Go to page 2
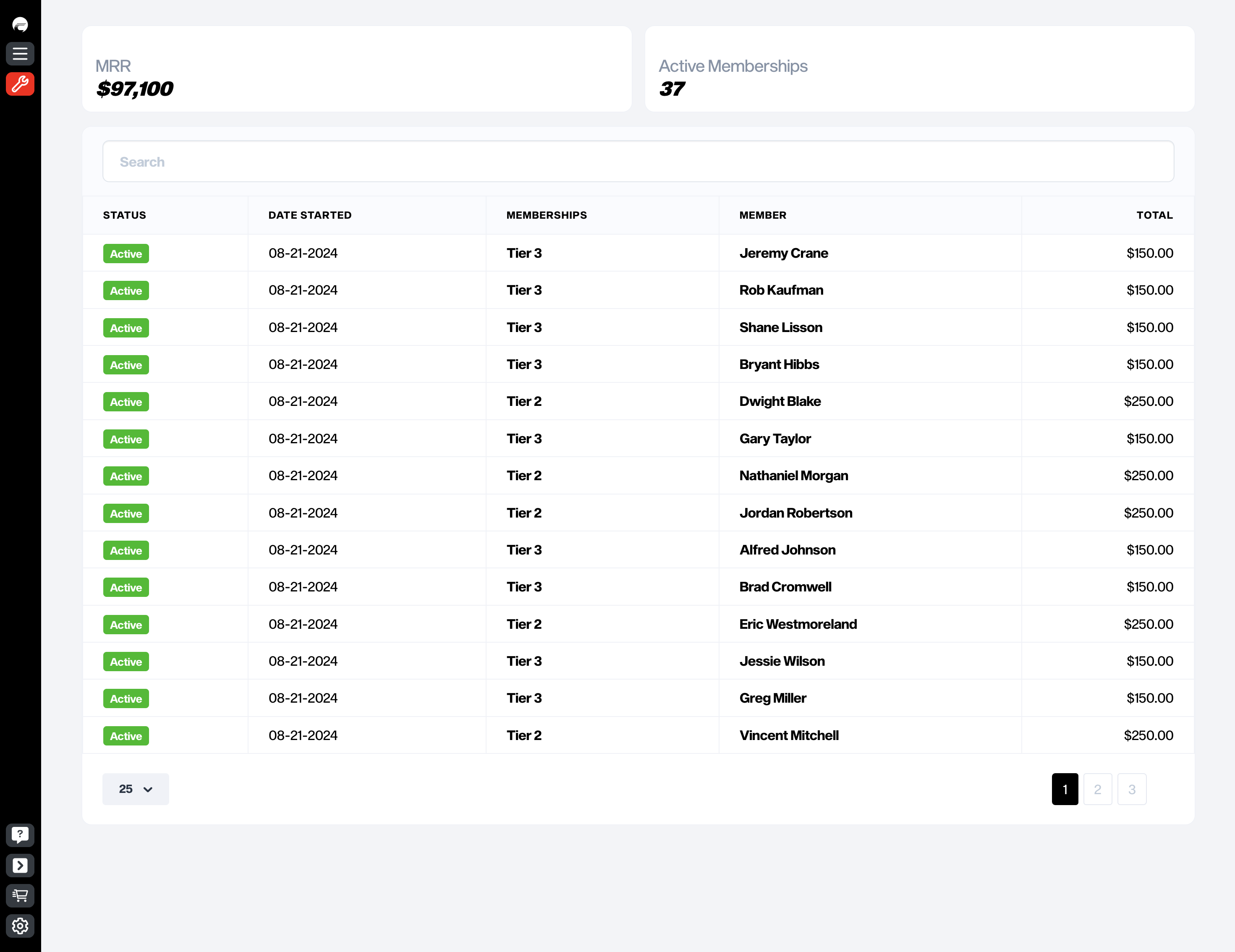 [1097, 789]
